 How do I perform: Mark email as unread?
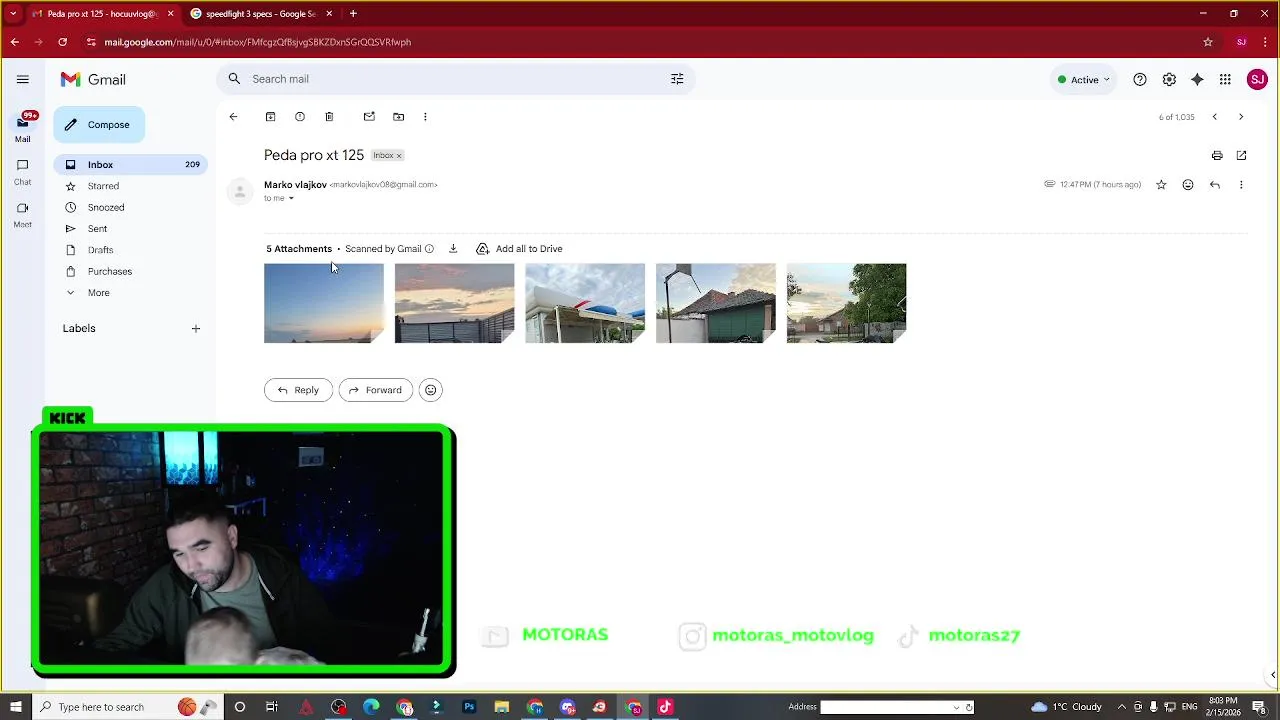369,117
